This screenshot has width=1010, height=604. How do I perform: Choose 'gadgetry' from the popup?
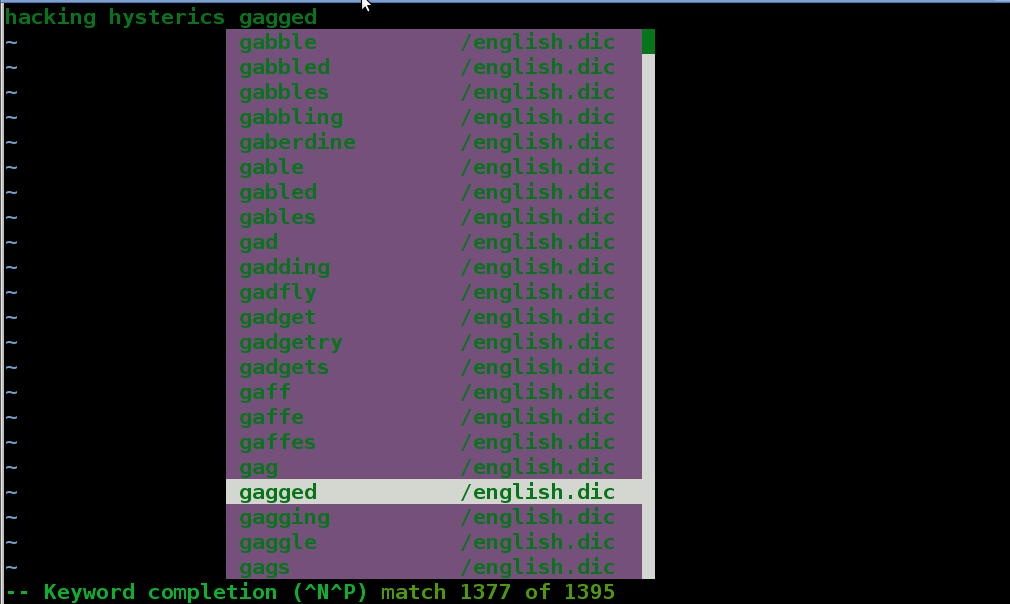click(434, 342)
